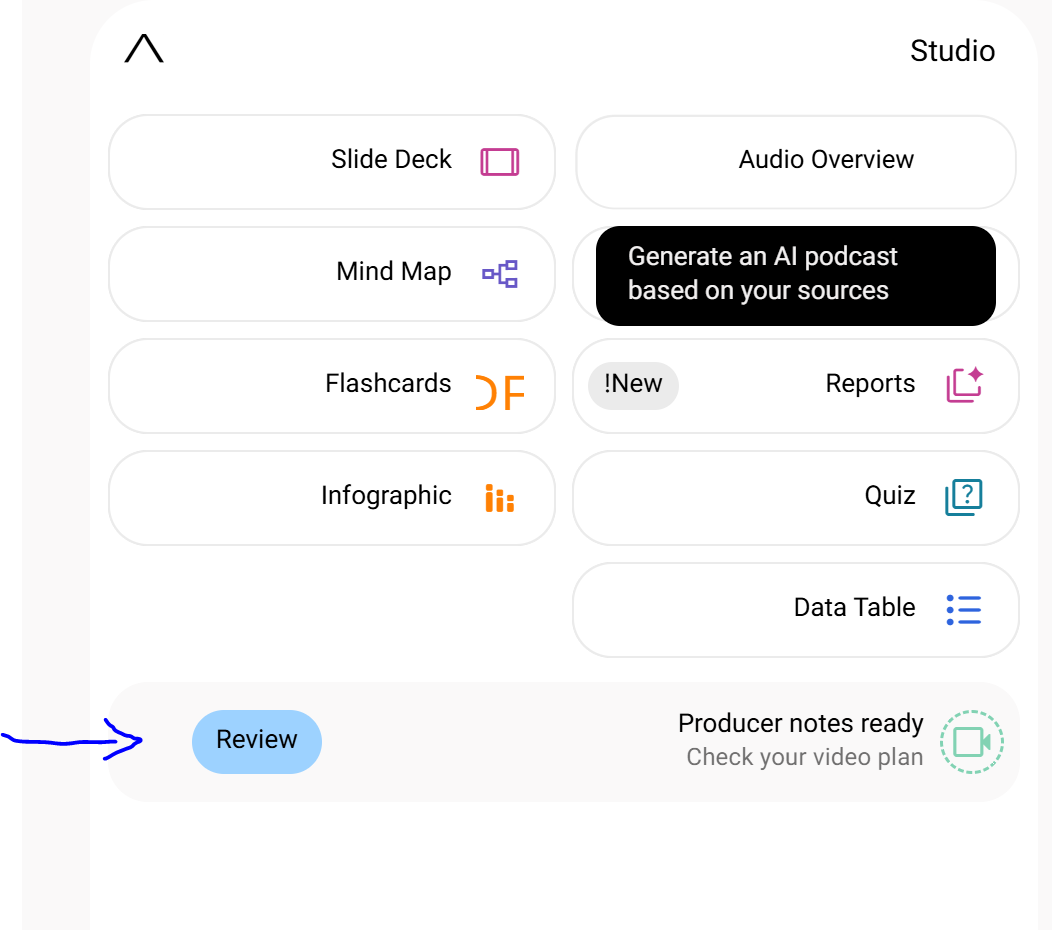Start generating Flashcards
This screenshot has height=930, width=1052.
(332, 386)
